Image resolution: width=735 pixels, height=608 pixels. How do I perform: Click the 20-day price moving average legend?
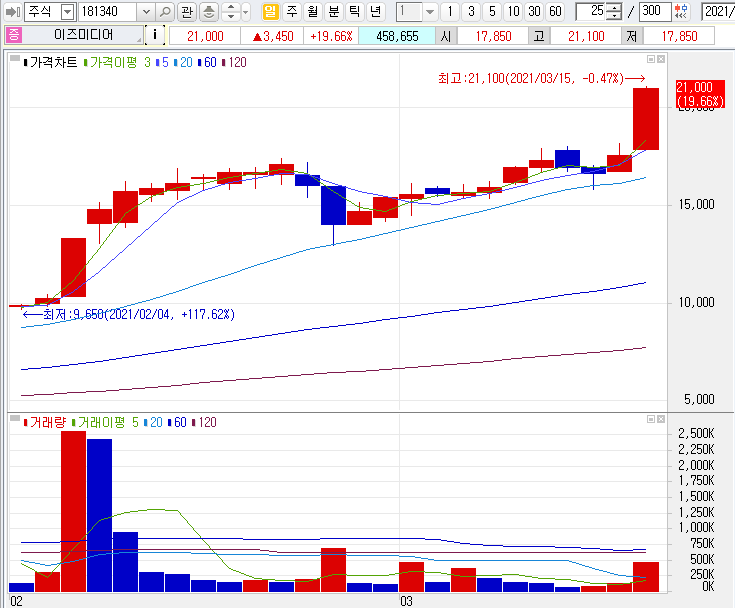pos(183,62)
